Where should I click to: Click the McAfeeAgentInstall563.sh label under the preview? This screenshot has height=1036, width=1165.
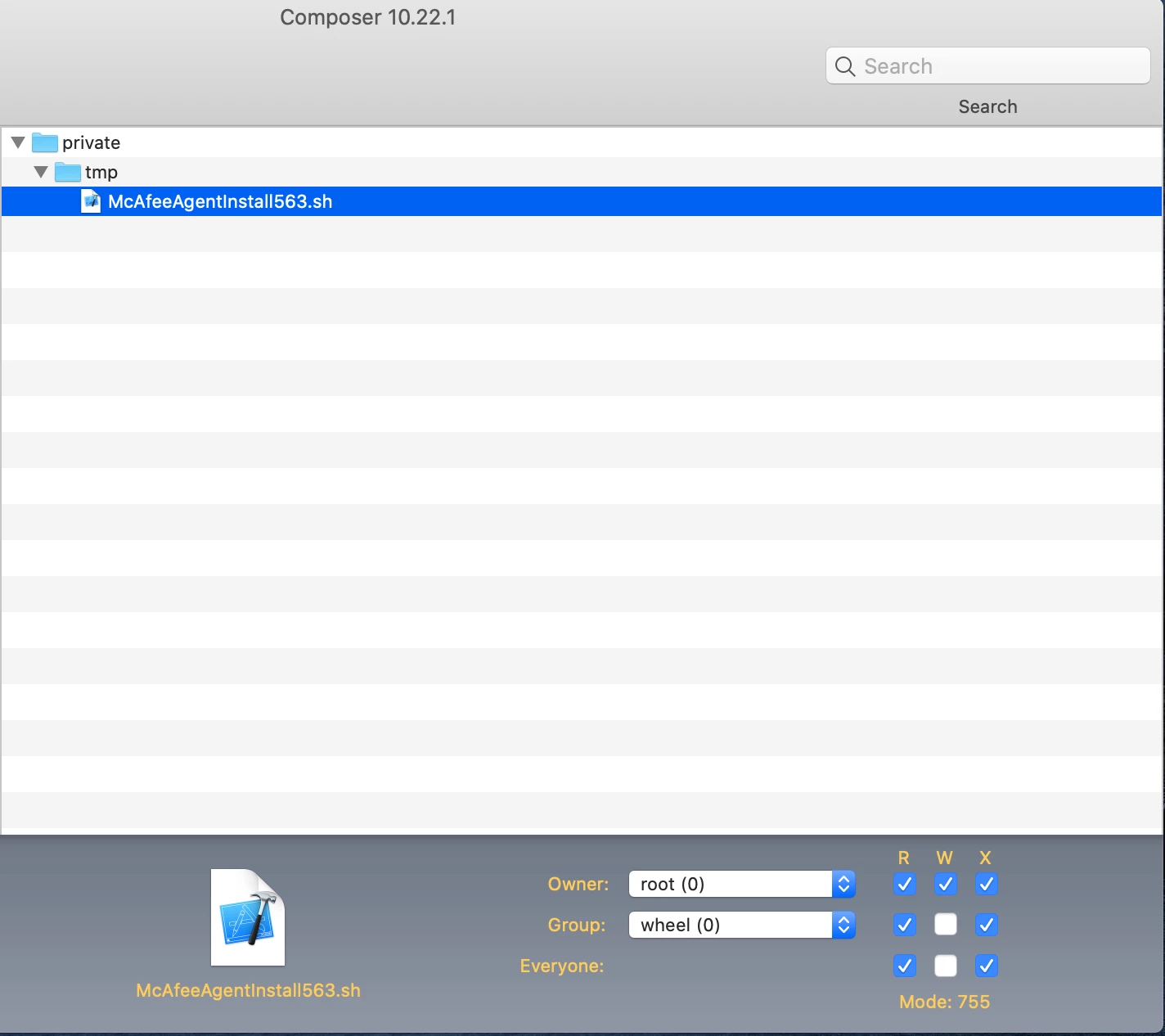248,990
